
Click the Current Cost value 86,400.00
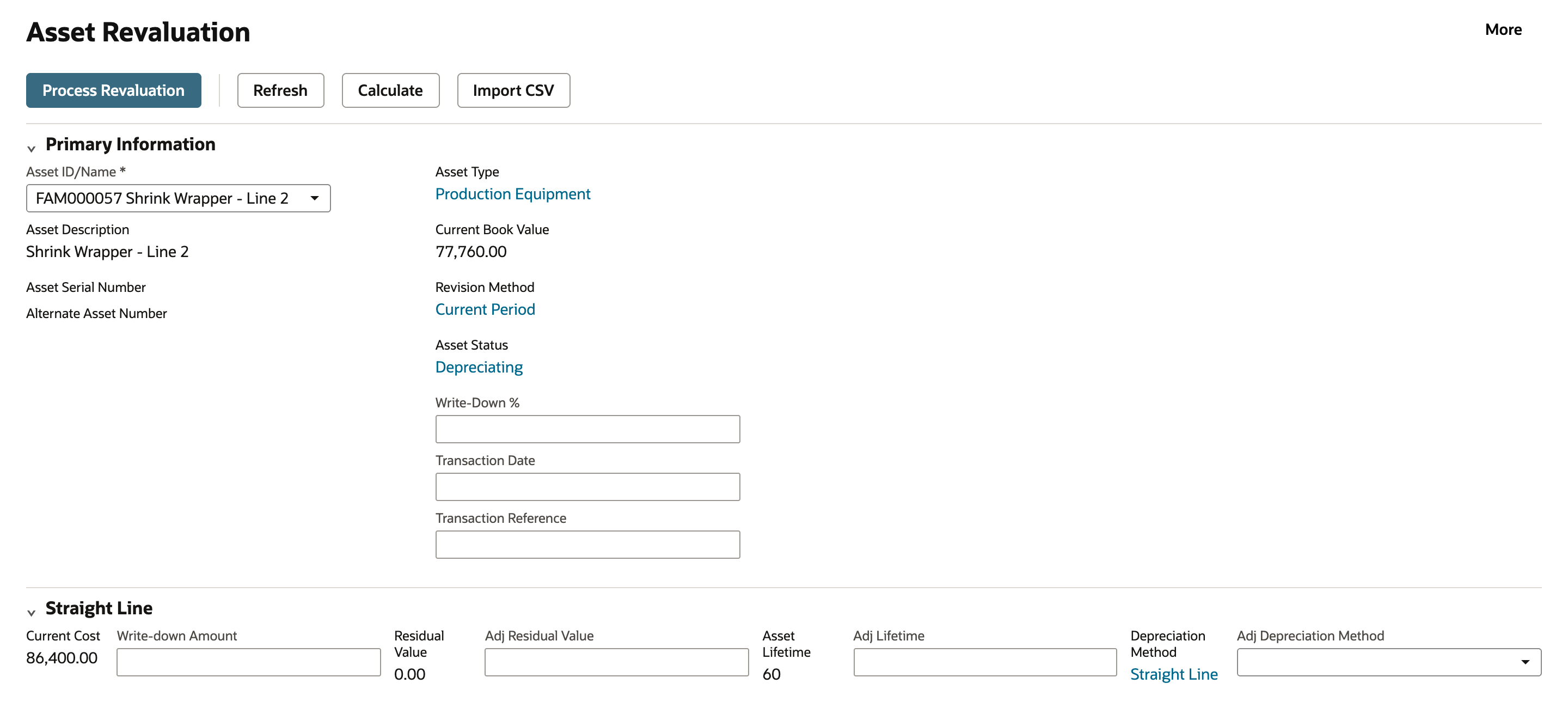click(x=62, y=657)
